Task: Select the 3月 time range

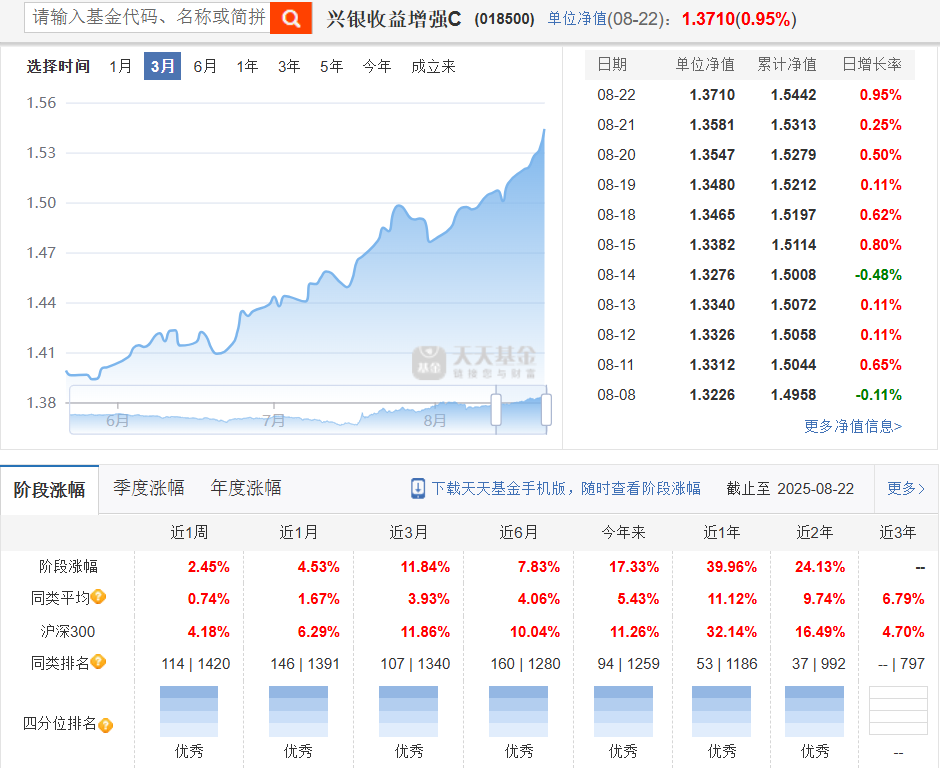Action: (x=162, y=66)
